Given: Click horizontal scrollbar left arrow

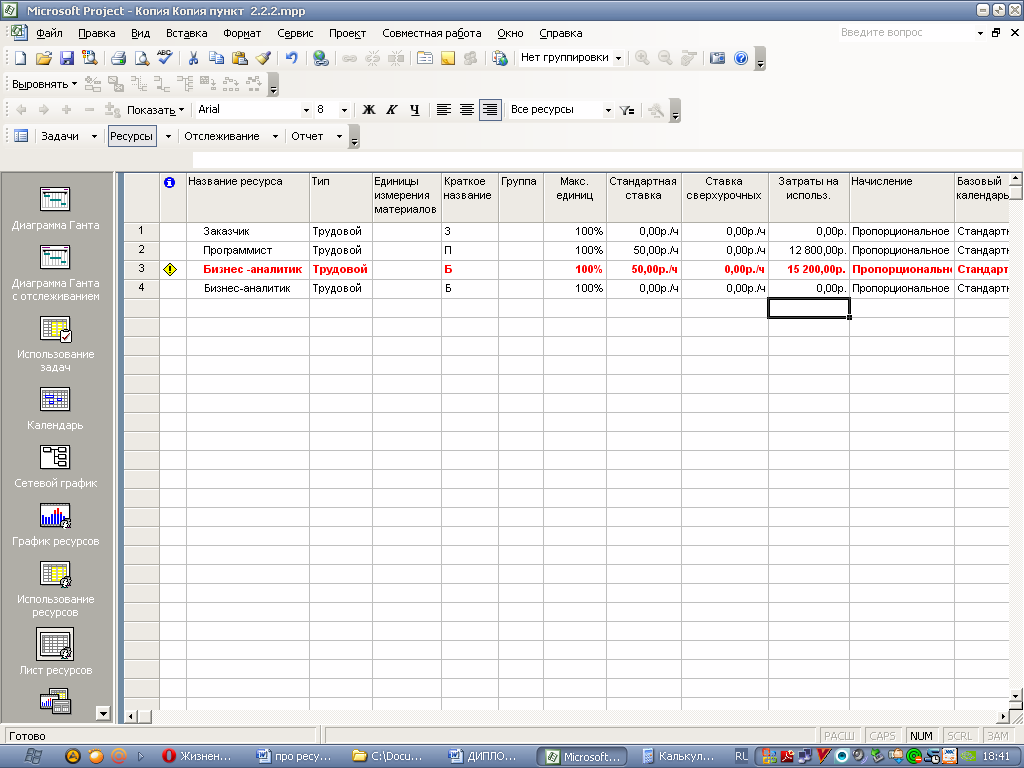Looking at the screenshot, I should click(131, 716).
